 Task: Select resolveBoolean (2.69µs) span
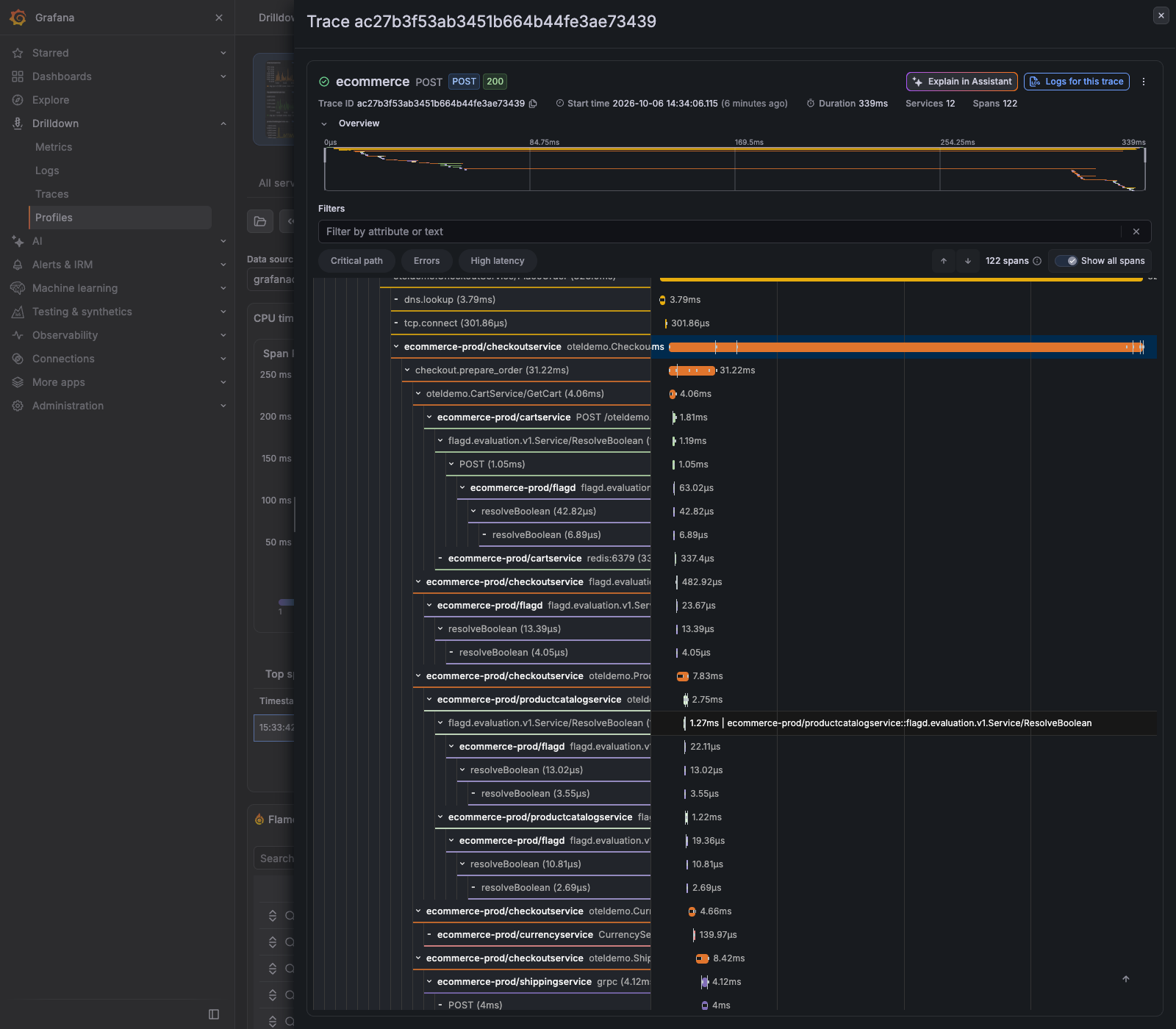click(535, 888)
